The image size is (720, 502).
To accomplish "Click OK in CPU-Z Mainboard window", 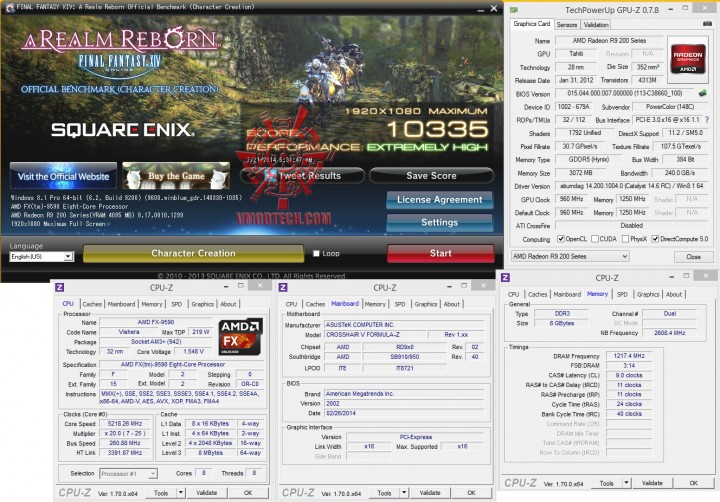I will (472, 493).
